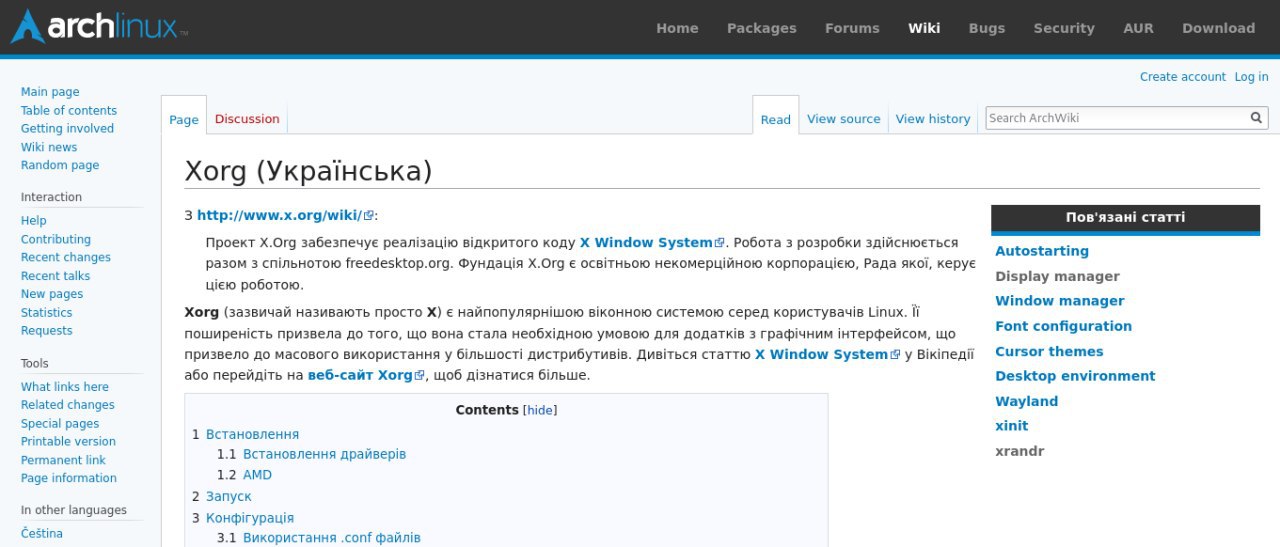Click the Create account link
The width and height of the screenshot is (1280, 547).
(1182, 77)
